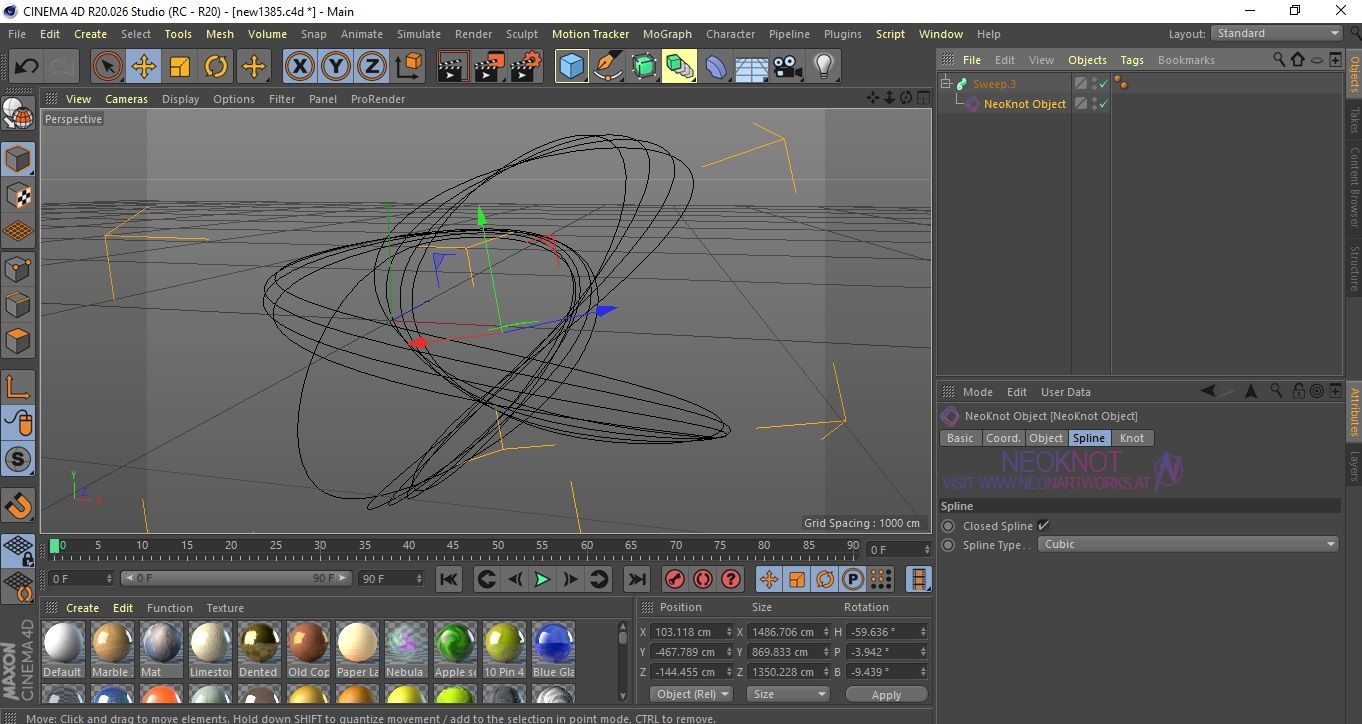The width and height of the screenshot is (1362, 724).
Task: Open the Simulate menu
Action: pos(419,34)
